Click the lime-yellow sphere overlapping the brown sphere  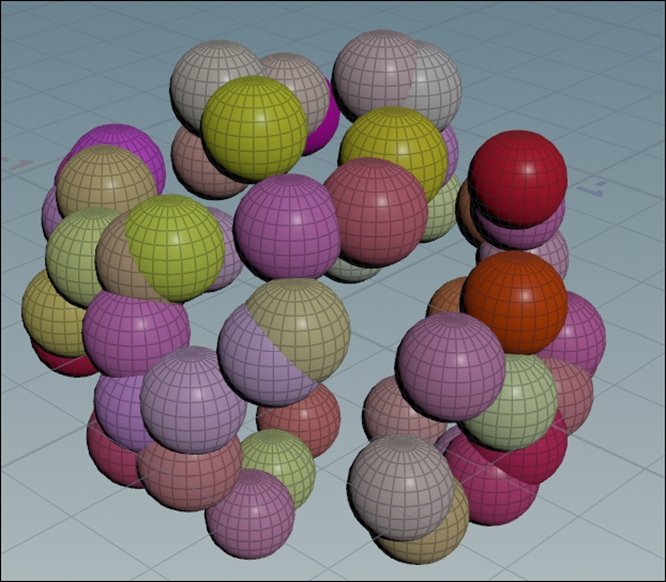tap(175, 248)
